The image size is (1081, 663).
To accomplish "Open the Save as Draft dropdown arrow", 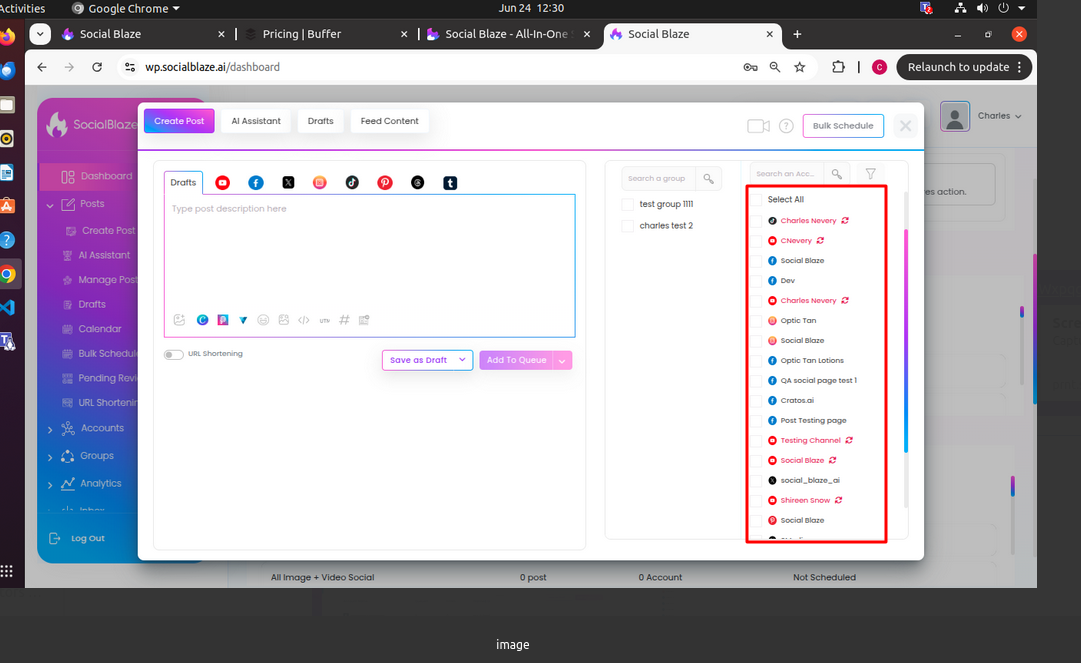I will (x=463, y=360).
